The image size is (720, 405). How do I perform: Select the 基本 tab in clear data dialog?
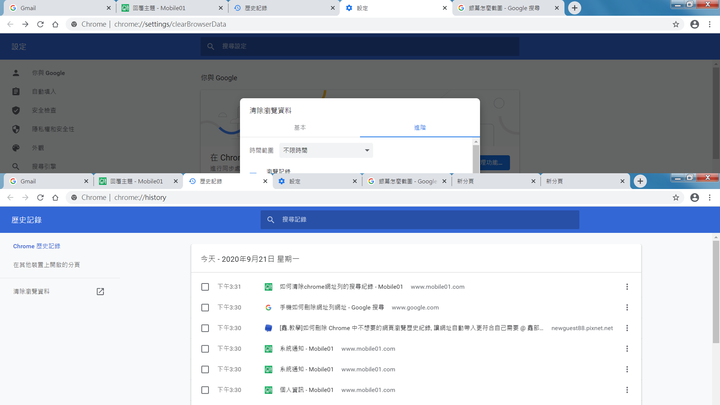(300, 128)
